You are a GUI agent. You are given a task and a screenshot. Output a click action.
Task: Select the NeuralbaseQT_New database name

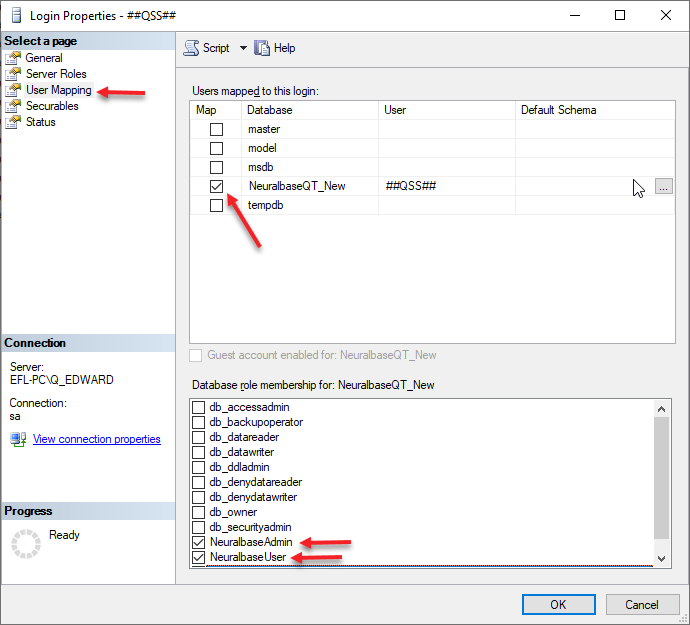[297, 186]
